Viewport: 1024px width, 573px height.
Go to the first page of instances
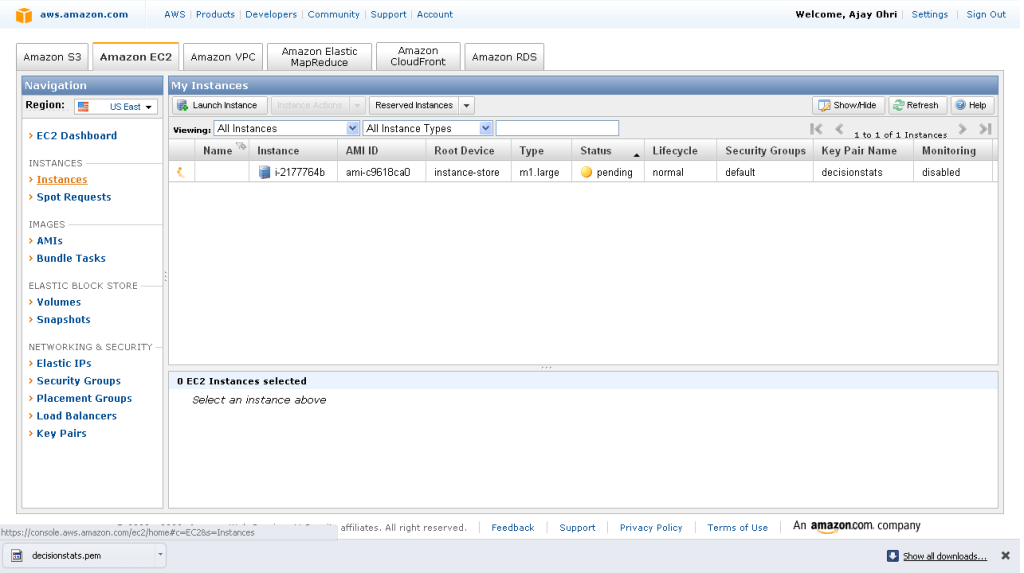point(816,129)
